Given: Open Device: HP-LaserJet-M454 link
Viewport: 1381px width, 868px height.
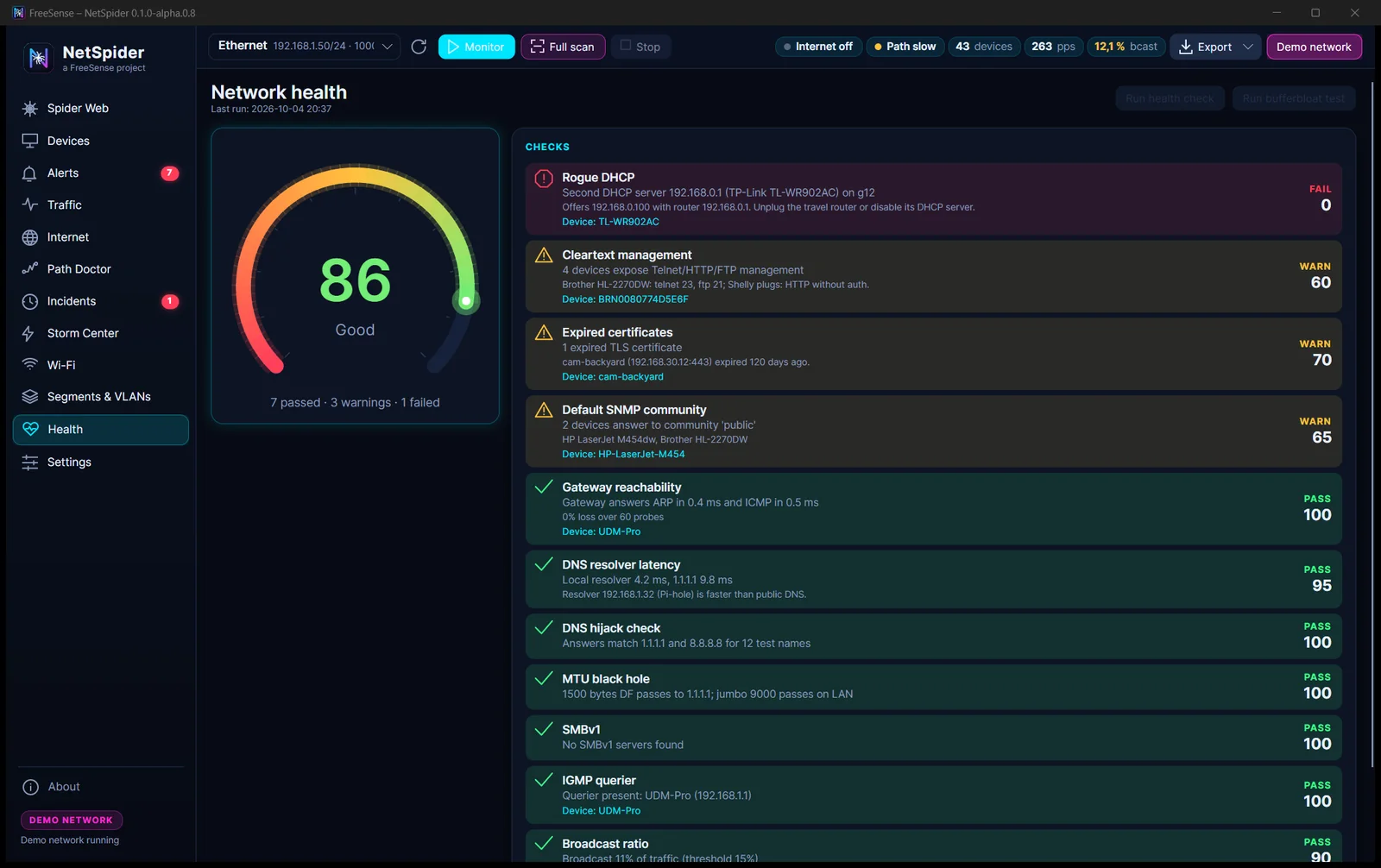Looking at the screenshot, I should pos(623,455).
